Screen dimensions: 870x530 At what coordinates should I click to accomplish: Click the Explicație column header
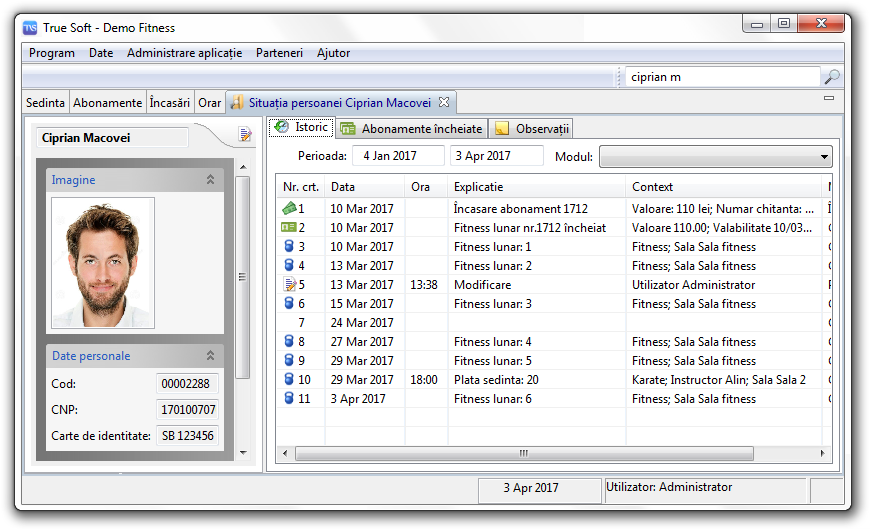(x=536, y=187)
